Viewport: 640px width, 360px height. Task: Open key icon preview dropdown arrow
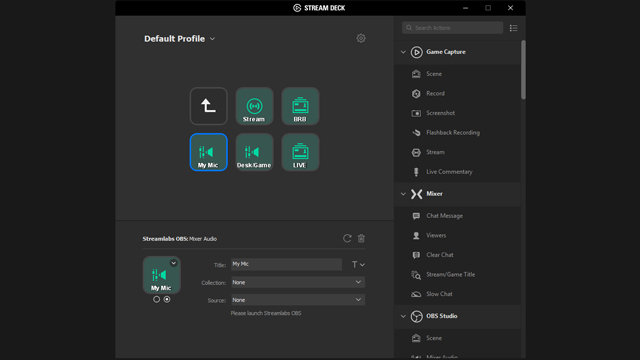click(x=174, y=263)
